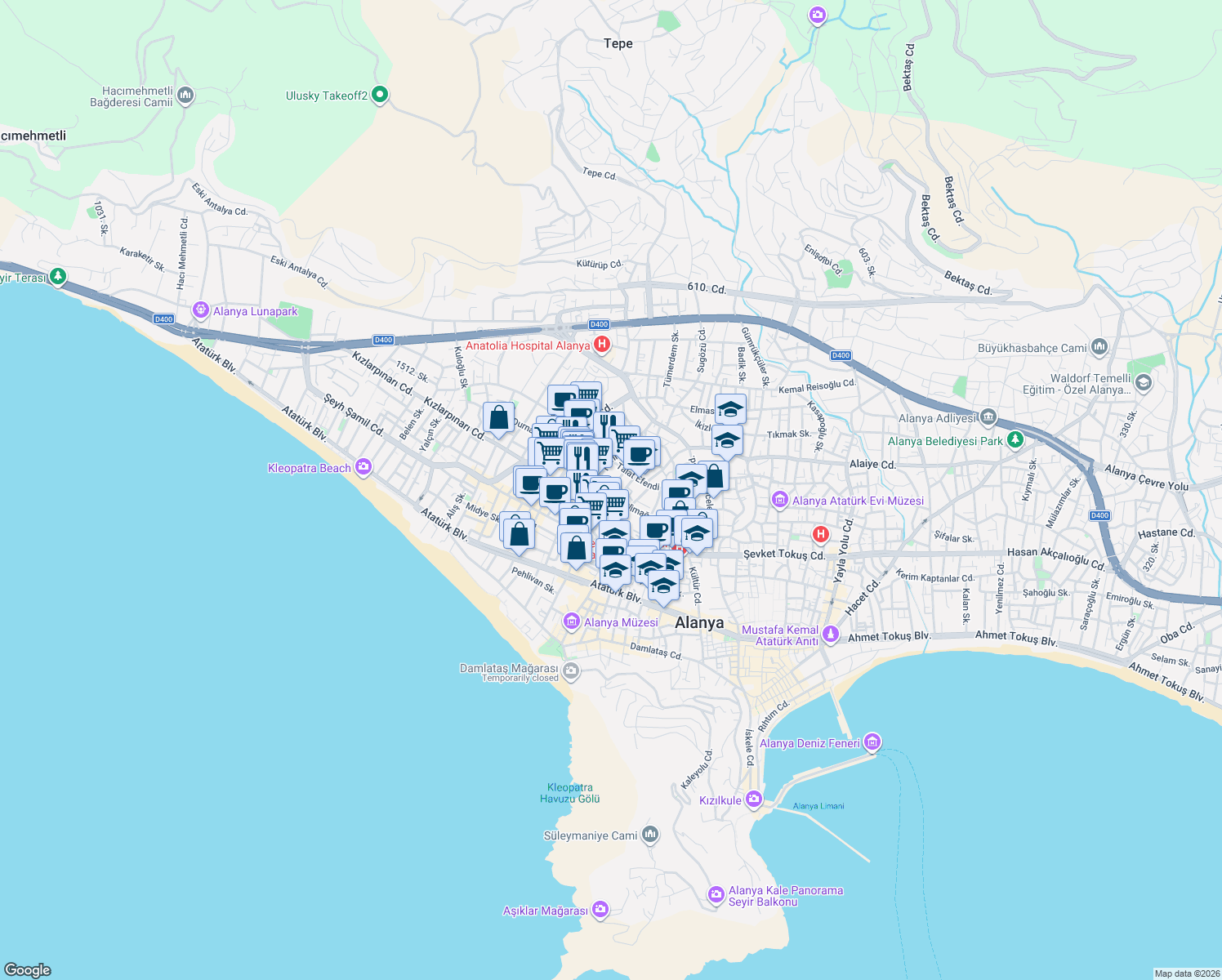The image size is (1222, 980).
Task: Click the Mustafa Kemal Atatürk Anıtı monument icon
Action: [831, 635]
